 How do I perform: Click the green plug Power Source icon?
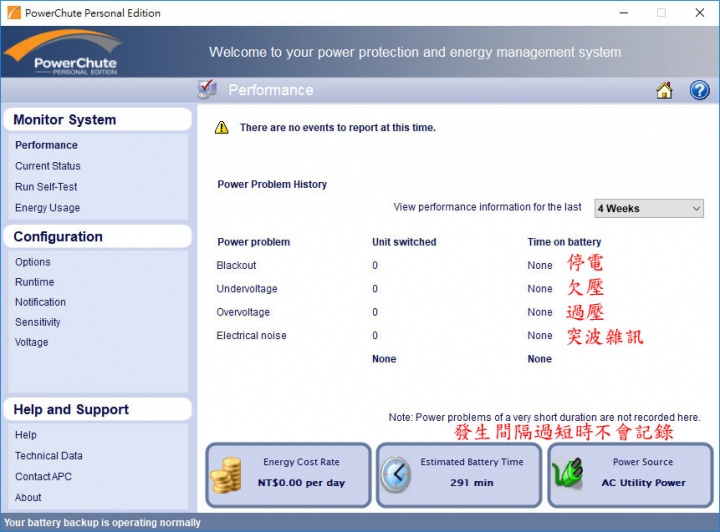[568, 473]
